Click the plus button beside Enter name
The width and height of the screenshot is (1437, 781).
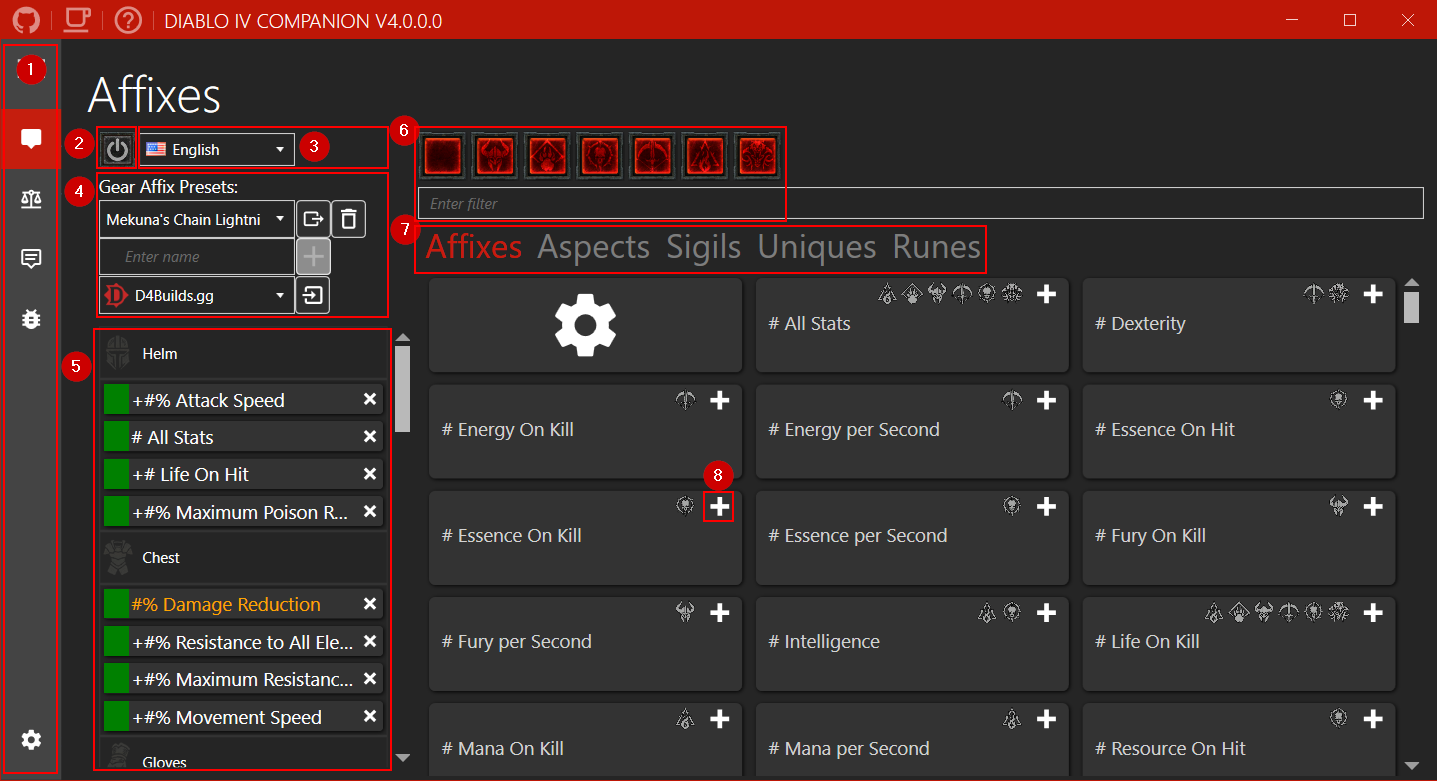click(x=314, y=257)
